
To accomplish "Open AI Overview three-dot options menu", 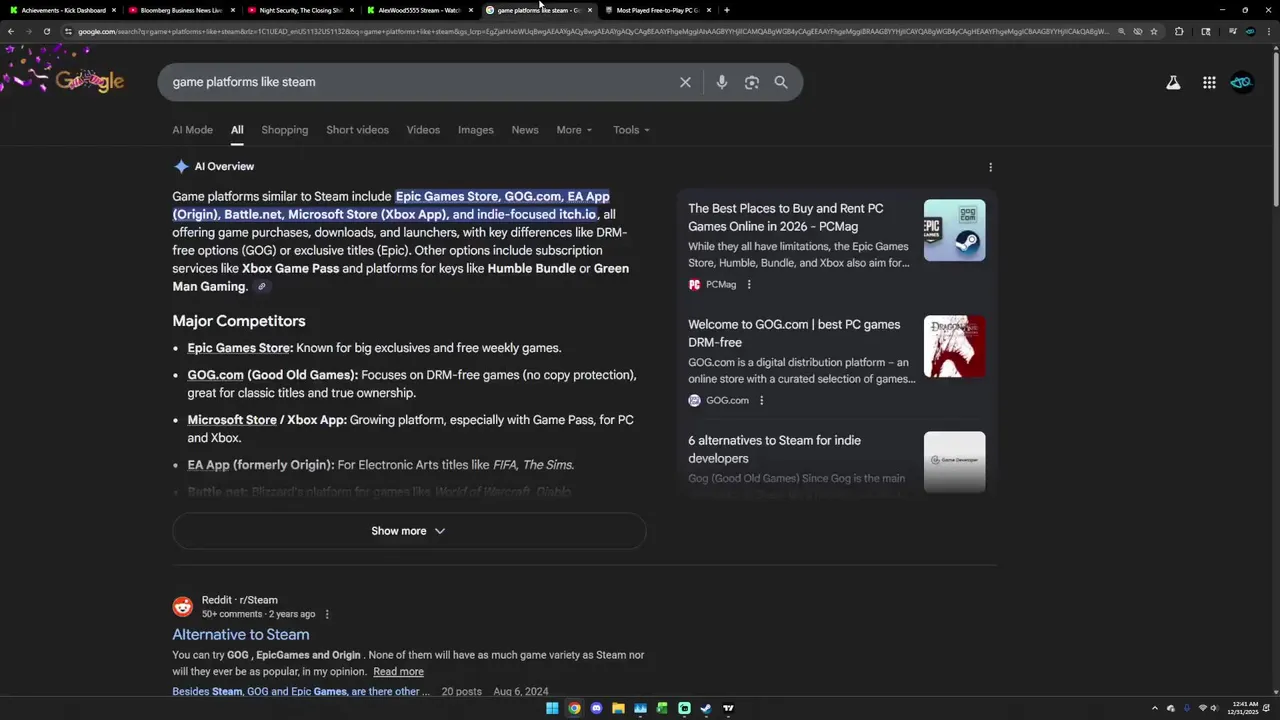I will pos(990,167).
